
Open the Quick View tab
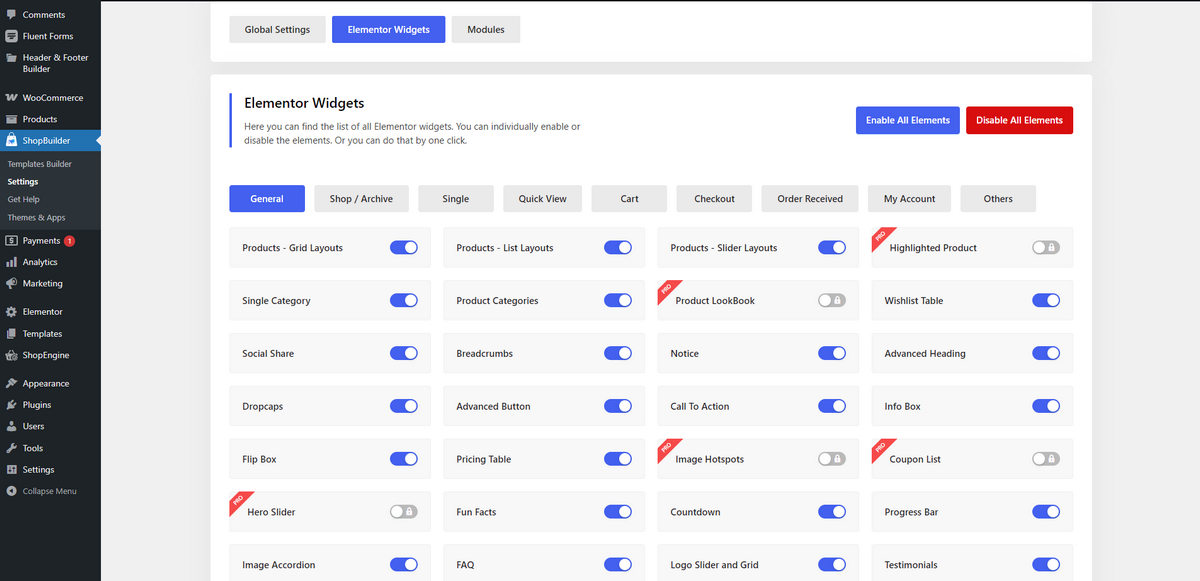pos(543,199)
